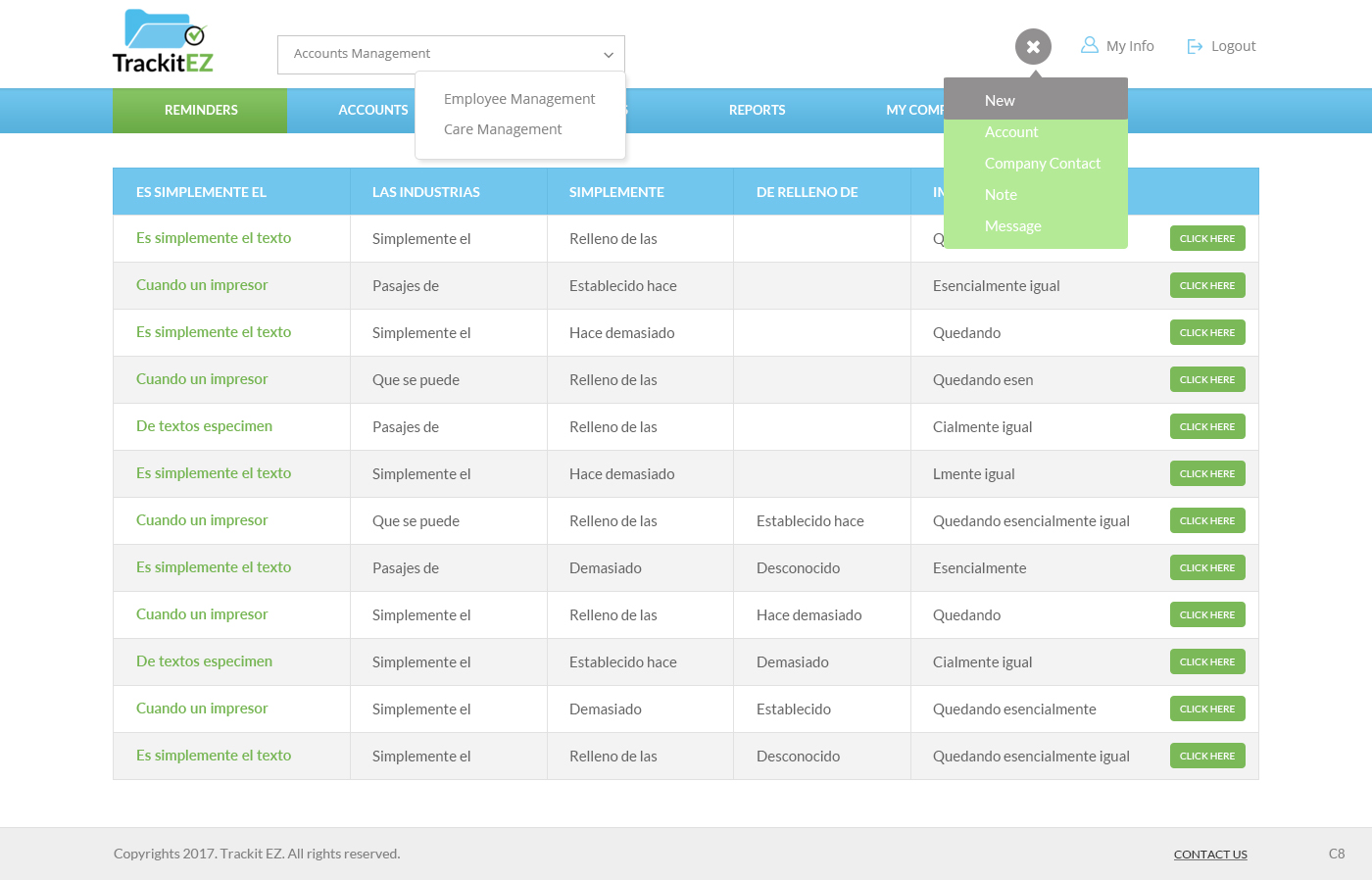Pick Message in the New menu
The height and width of the screenshot is (880, 1372).
point(1012,226)
